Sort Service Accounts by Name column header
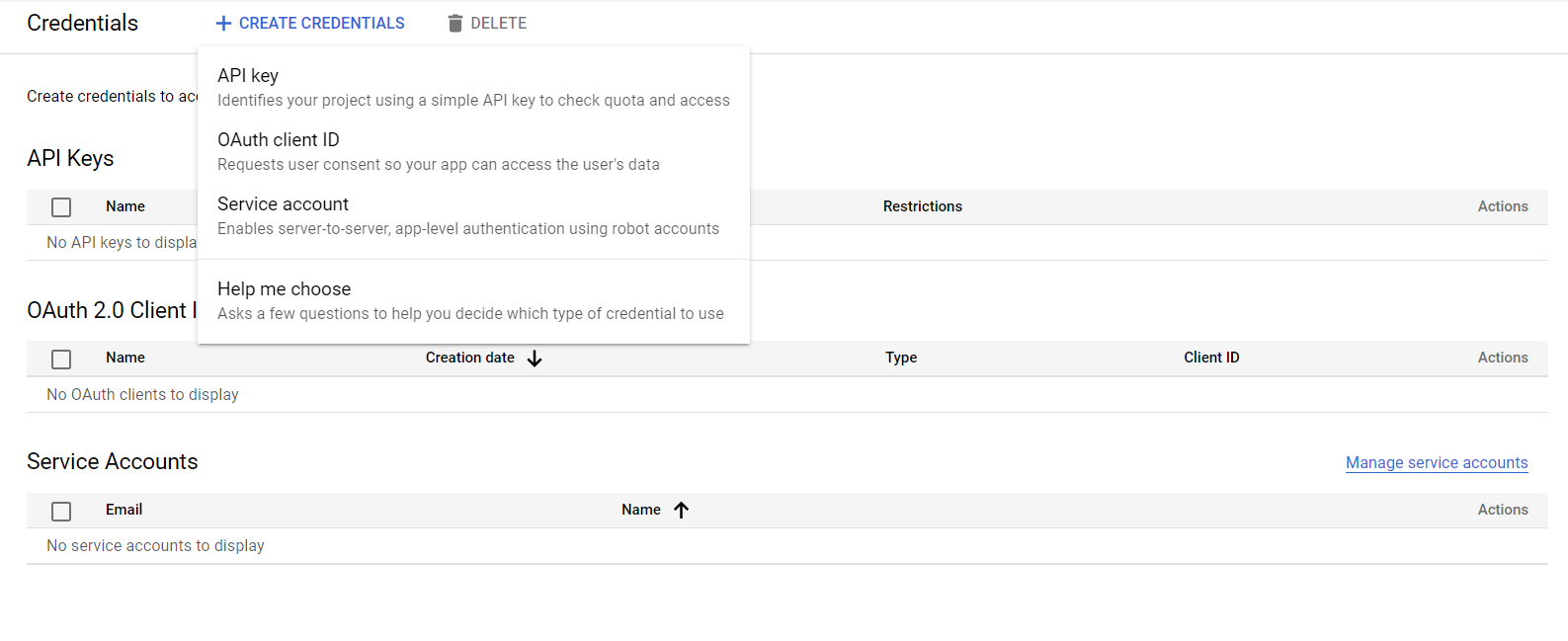The width and height of the screenshot is (1568, 641). click(640, 510)
